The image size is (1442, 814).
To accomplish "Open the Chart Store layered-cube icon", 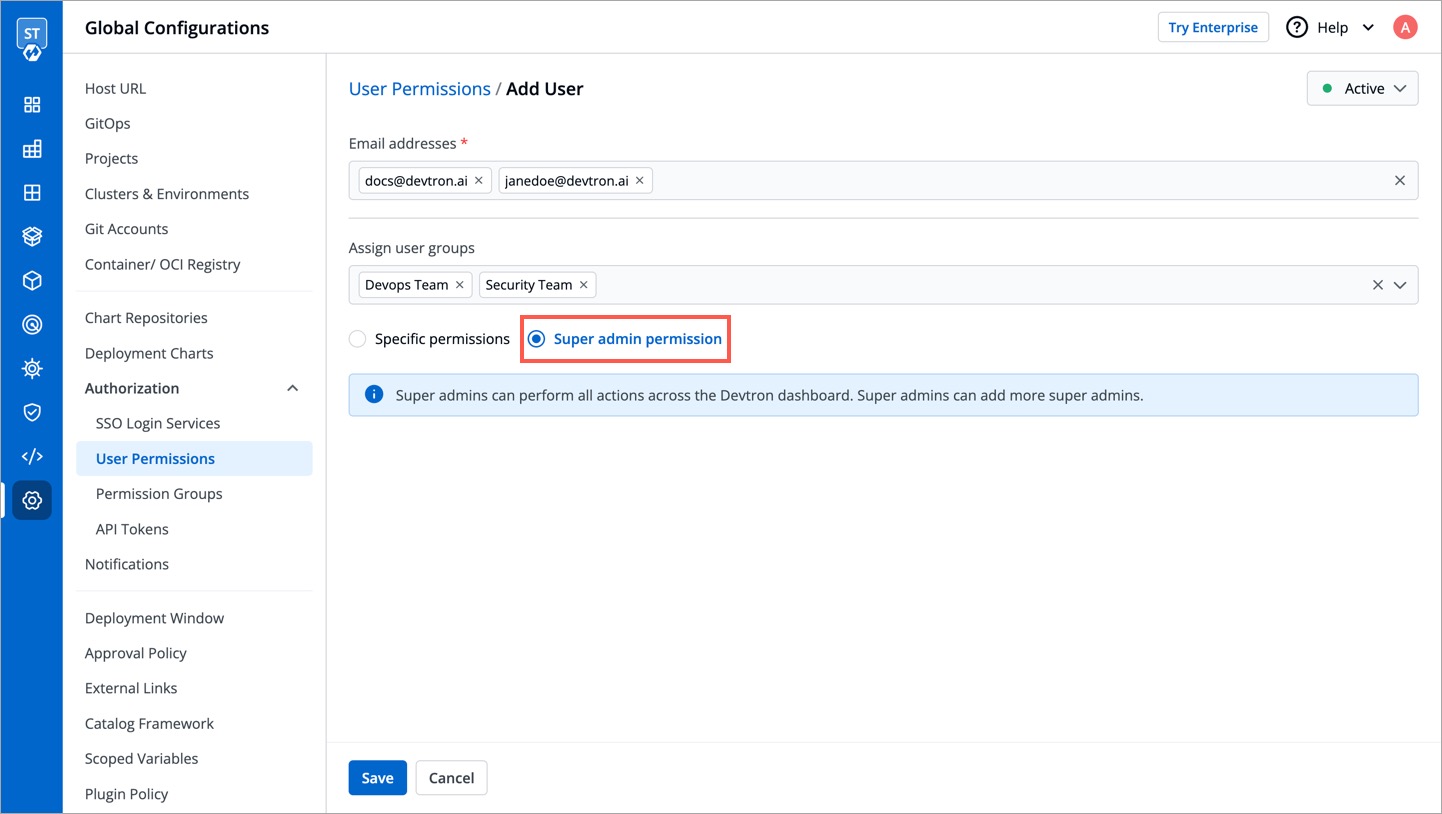I will [32, 237].
